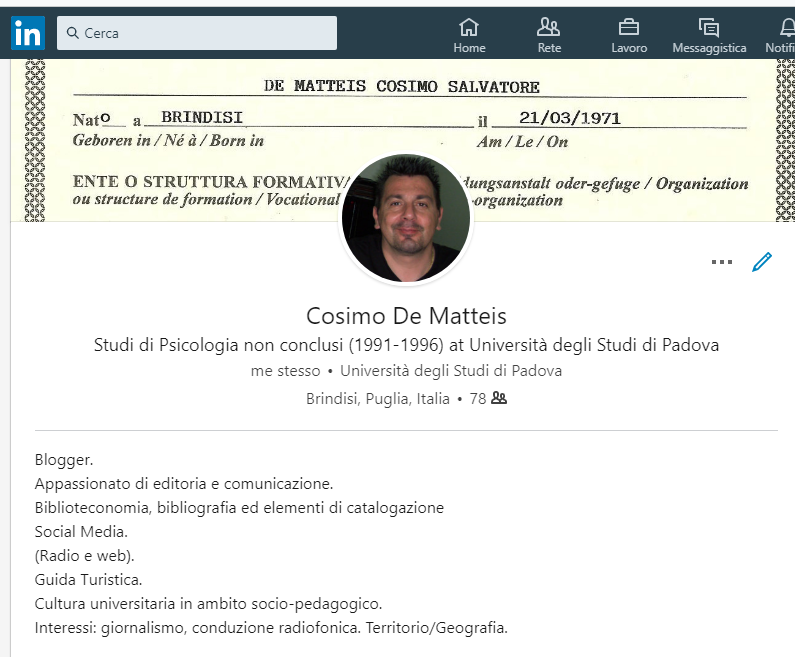Click the LinkedIn logo icon
Viewport: 795px width, 657px height.
[x=28, y=33]
